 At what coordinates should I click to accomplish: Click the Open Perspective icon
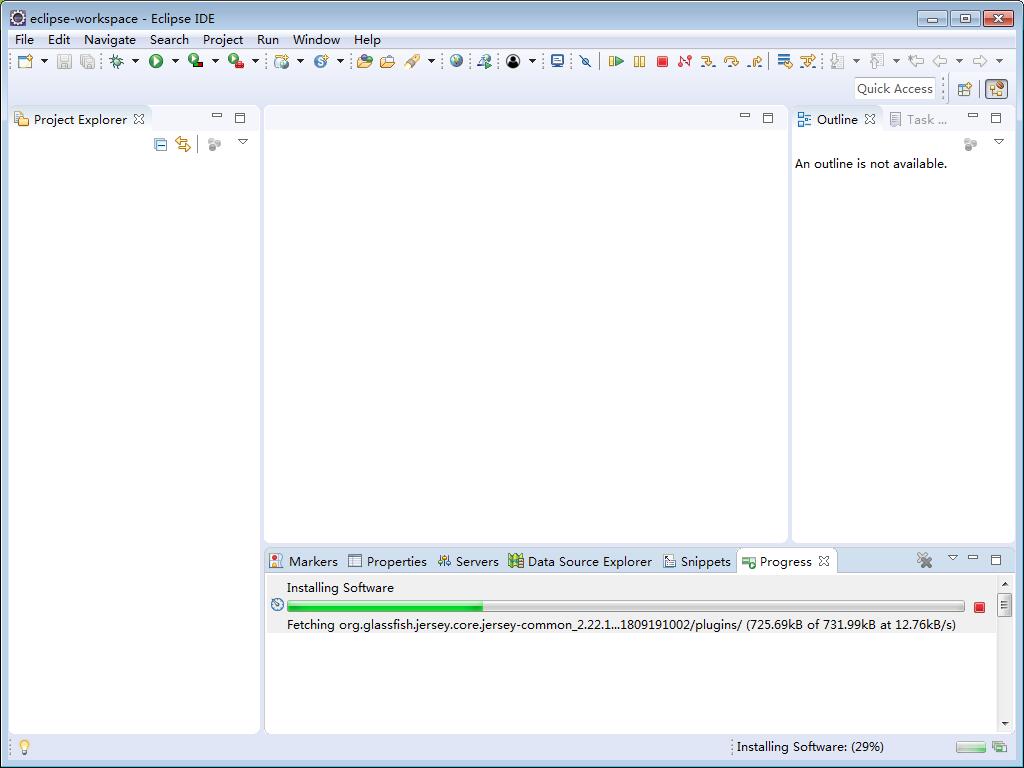(x=965, y=89)
